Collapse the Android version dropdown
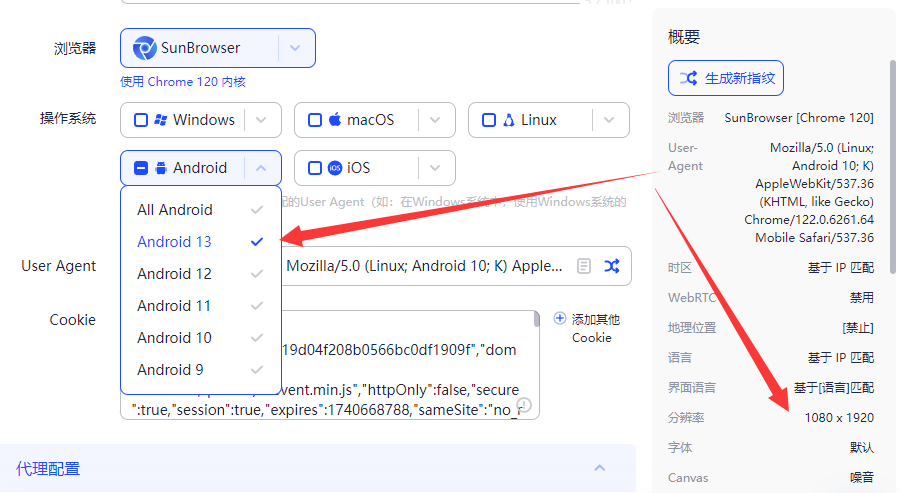The image size is (901, 493). coord(261,168)
